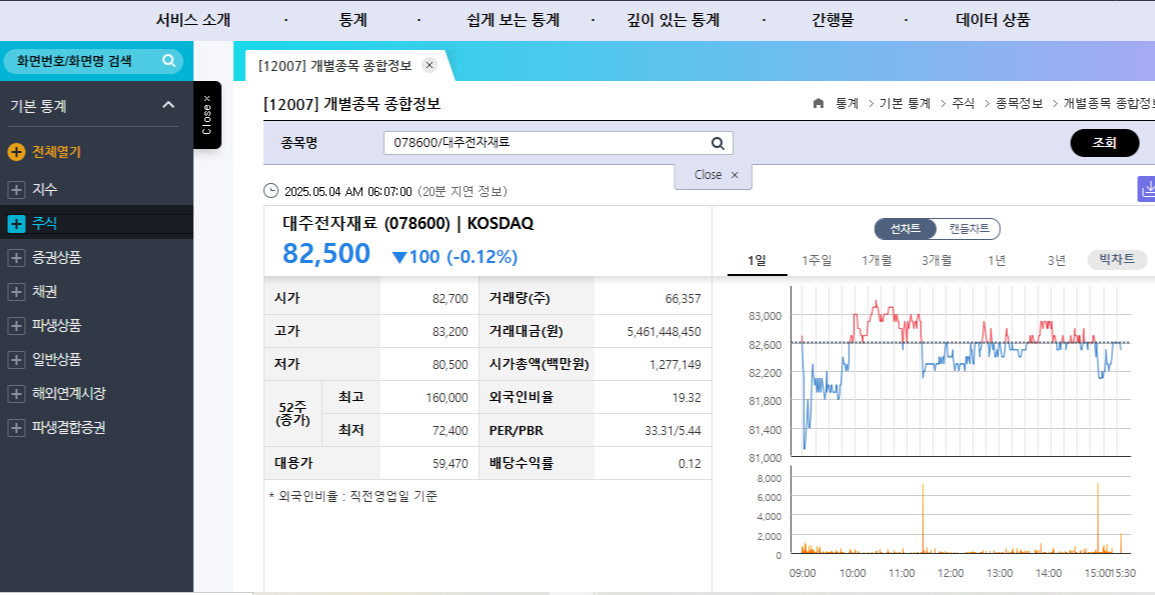
Task: Click the stock name input 078600/대주전자재료
Action: tap(558, 143)
